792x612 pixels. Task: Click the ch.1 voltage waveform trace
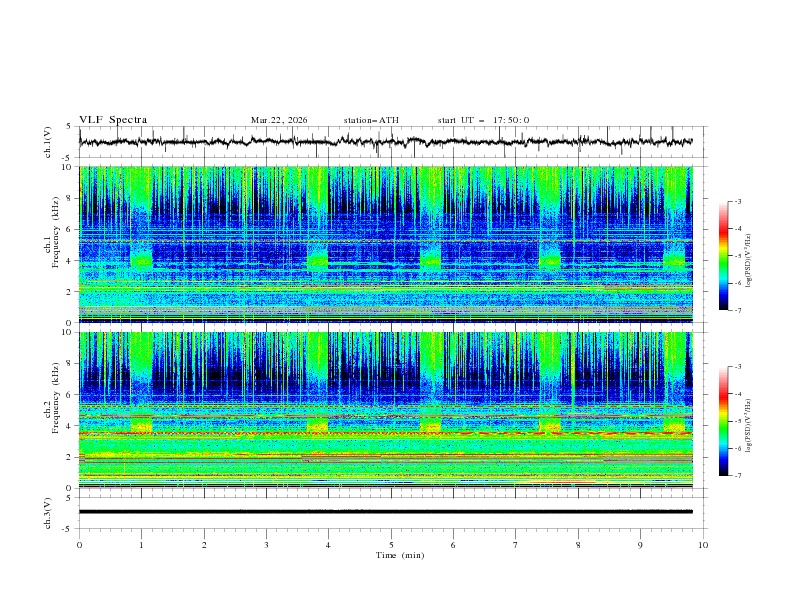click(385, 142)
